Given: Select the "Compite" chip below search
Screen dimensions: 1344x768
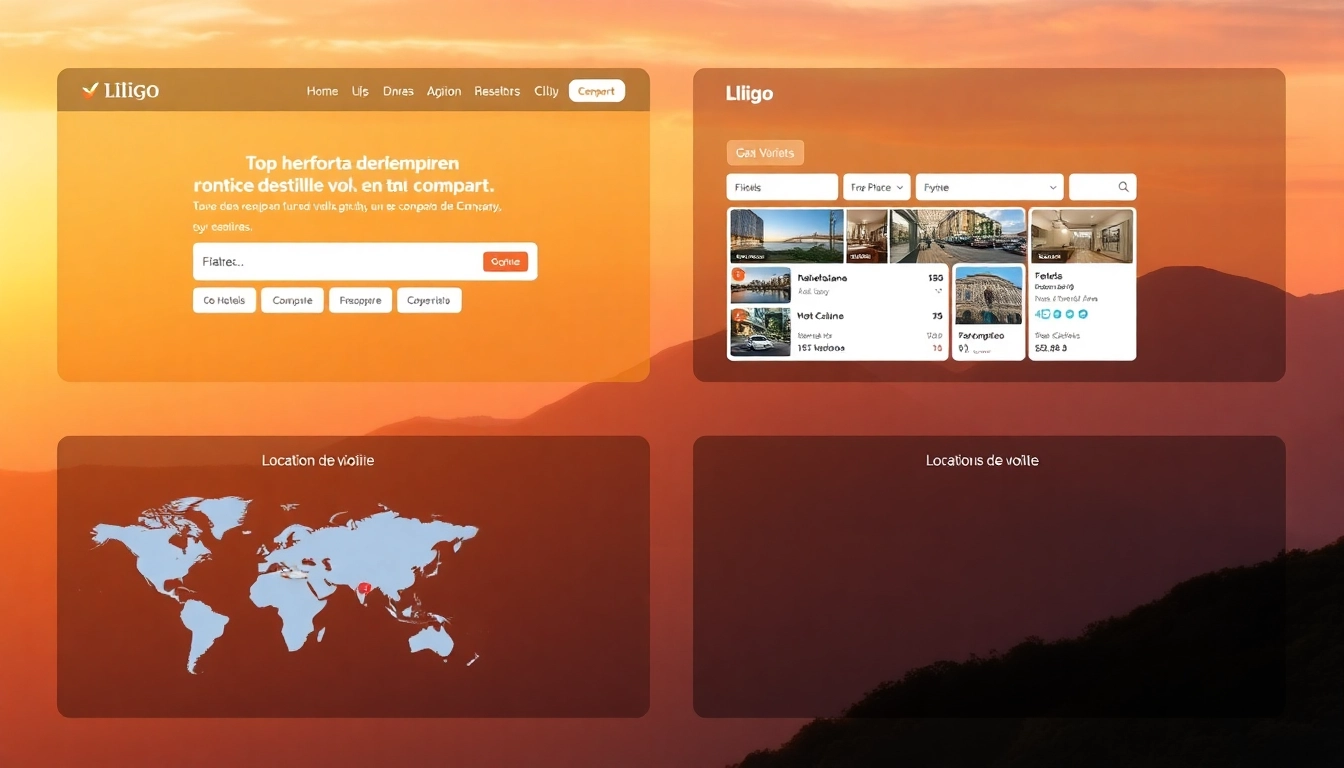Looking at the screenshot, I should tap(293, 300).
